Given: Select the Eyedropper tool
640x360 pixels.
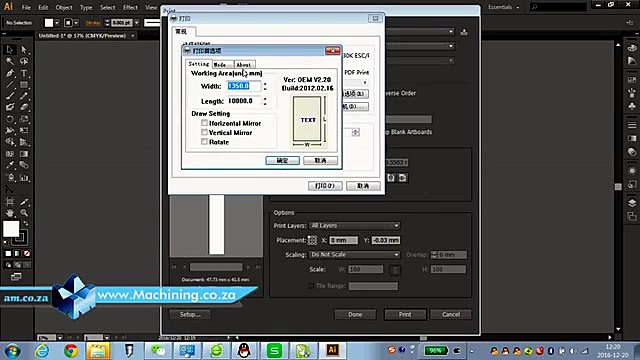Looking at the screenshot, I should [x=9, y=165].
